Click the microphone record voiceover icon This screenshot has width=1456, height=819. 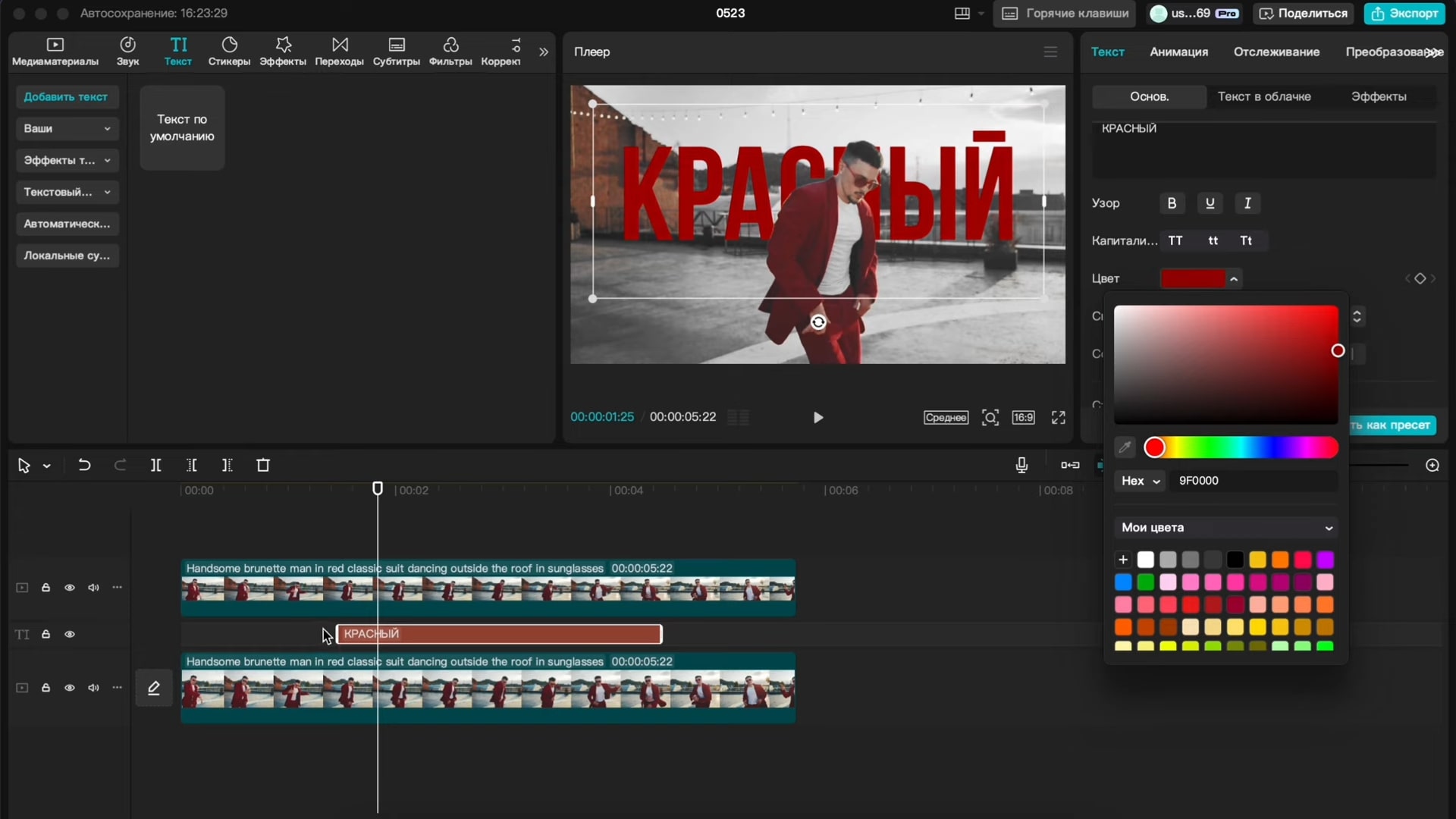[1021, 465]
